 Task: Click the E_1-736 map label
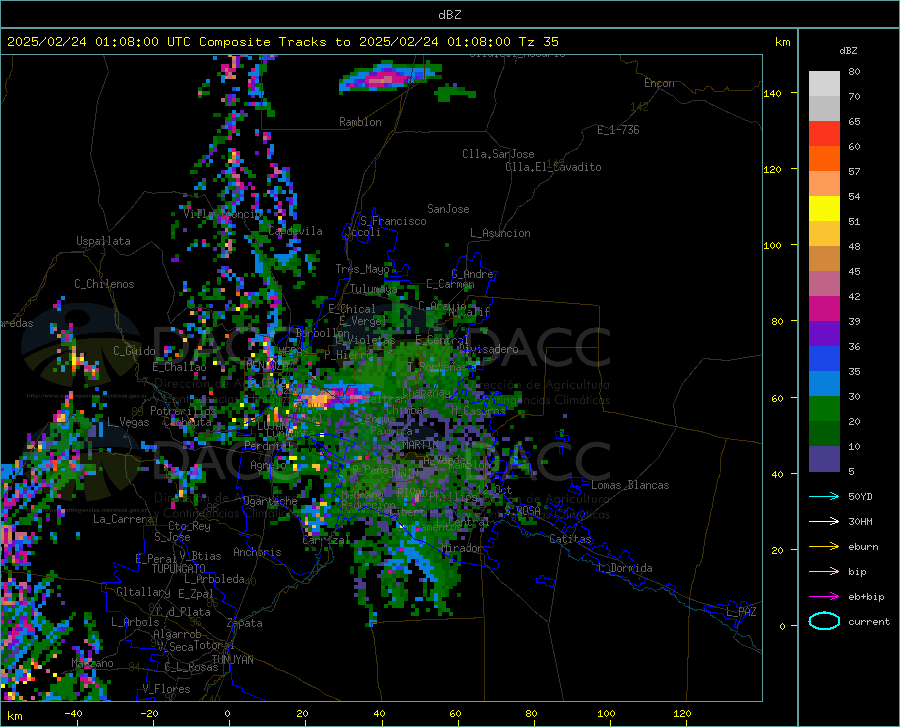point(618,130)
